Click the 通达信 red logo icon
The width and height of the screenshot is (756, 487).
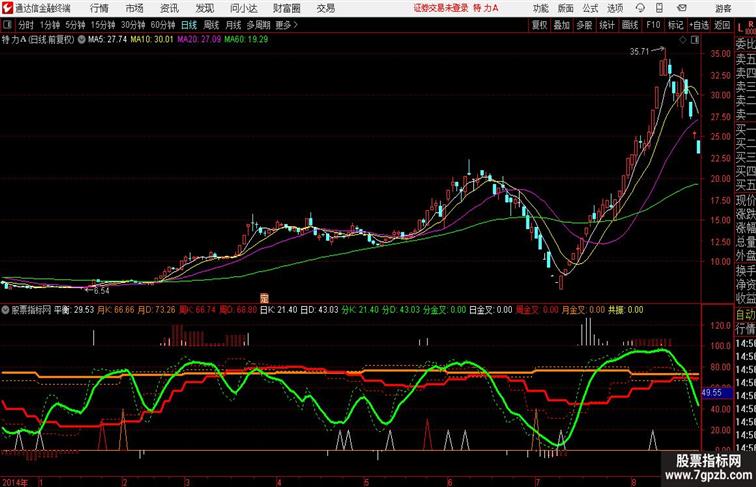coord(7,8)
